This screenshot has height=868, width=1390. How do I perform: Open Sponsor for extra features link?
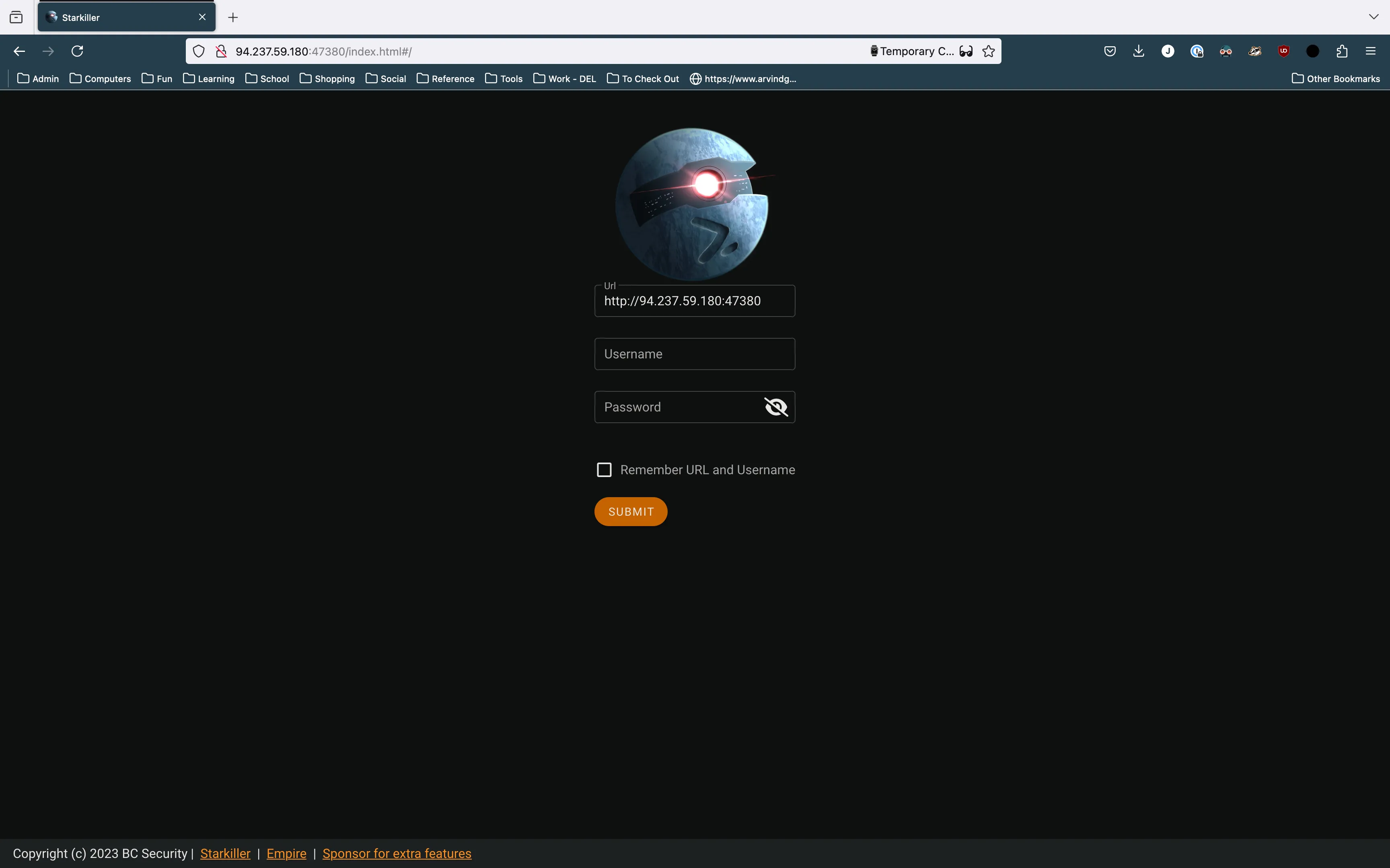coord(397,853)
